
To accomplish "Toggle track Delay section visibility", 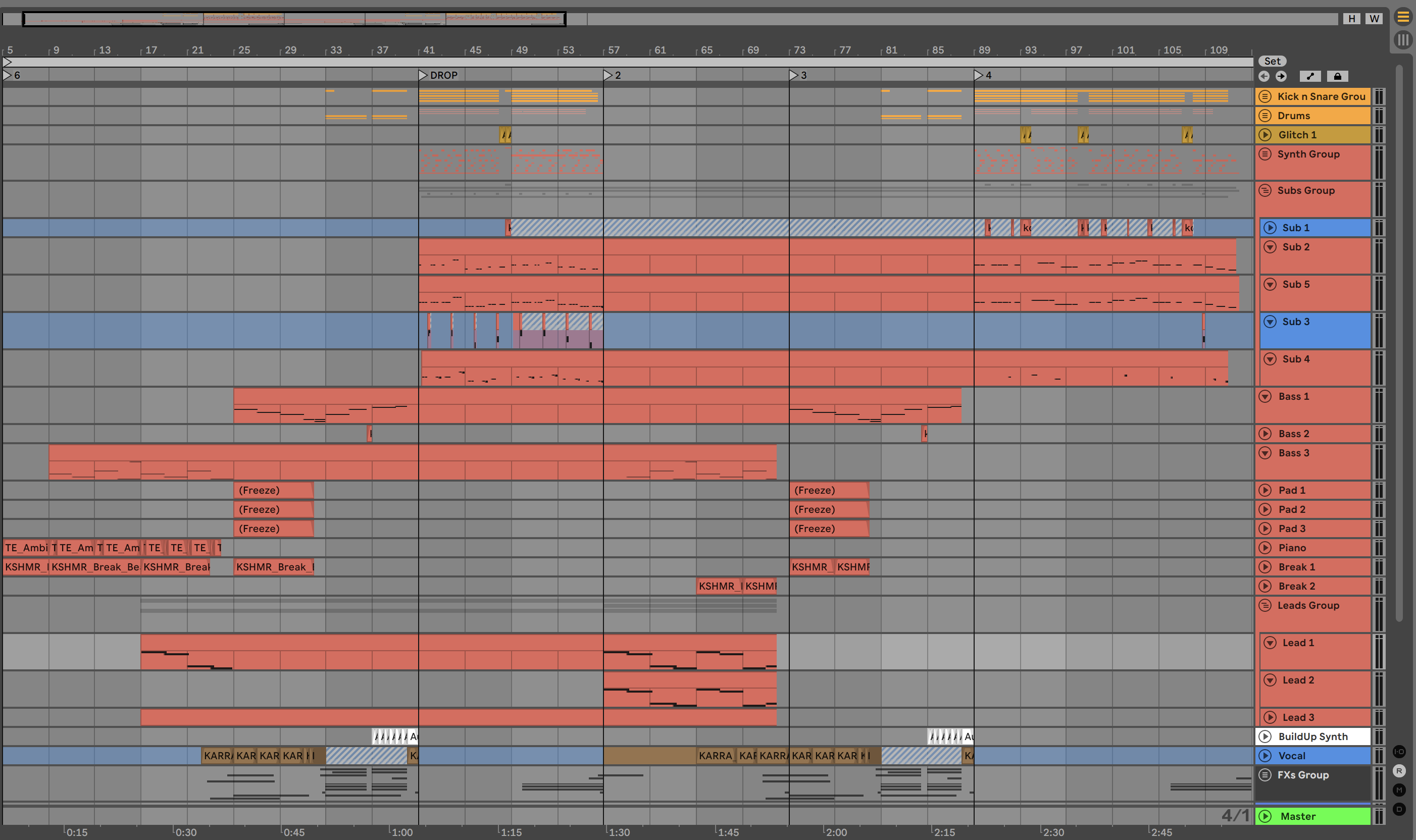I will click(x=1399, y=809).
